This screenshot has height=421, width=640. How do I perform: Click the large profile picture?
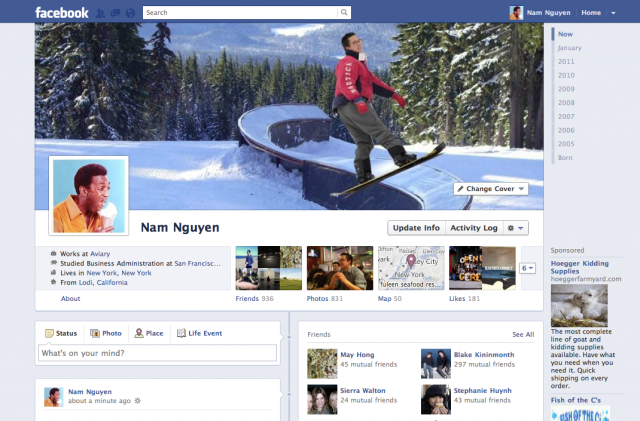pyautogui.click(x=89, y=196)
